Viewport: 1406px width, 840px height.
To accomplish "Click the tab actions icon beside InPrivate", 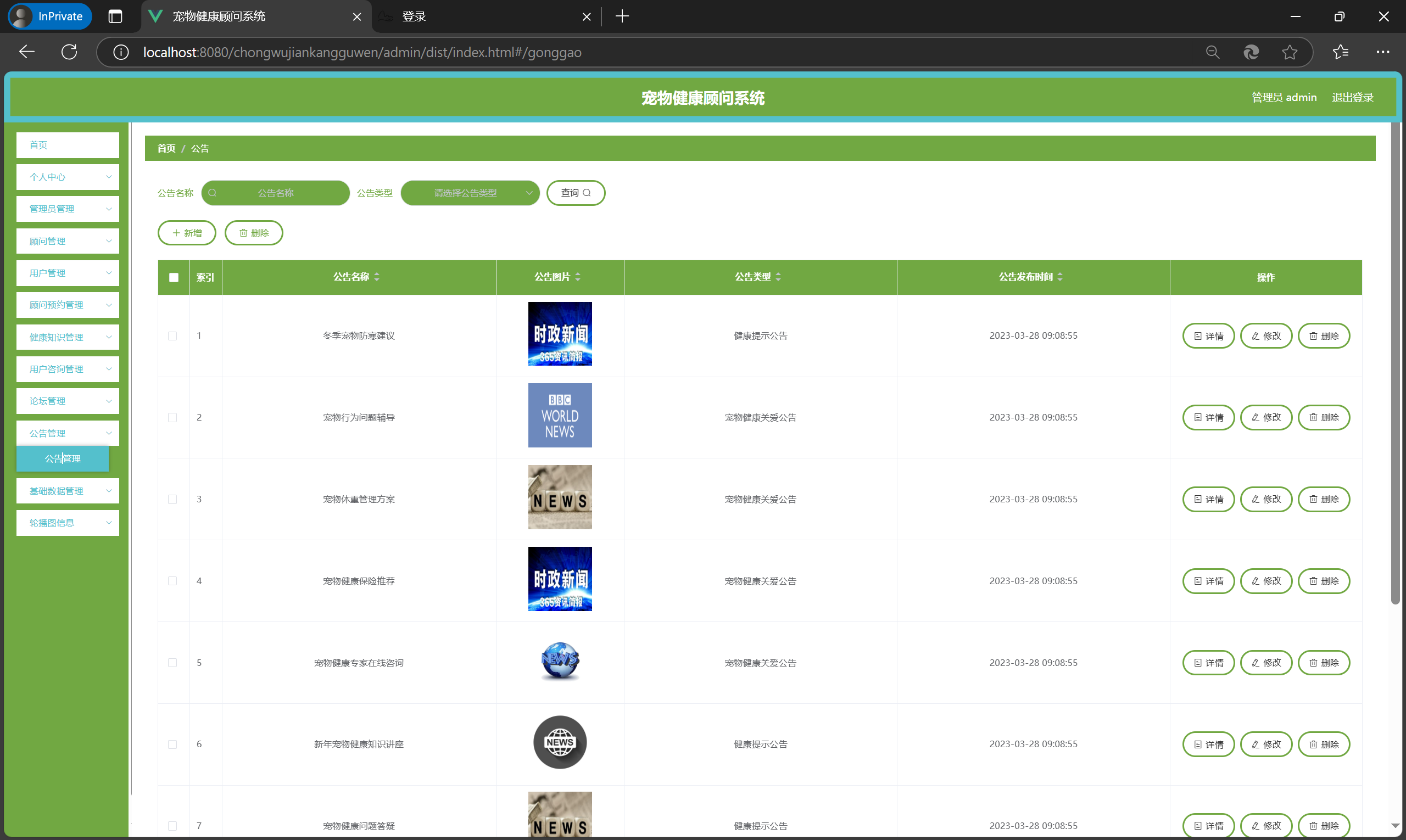I will pos(115,16).
